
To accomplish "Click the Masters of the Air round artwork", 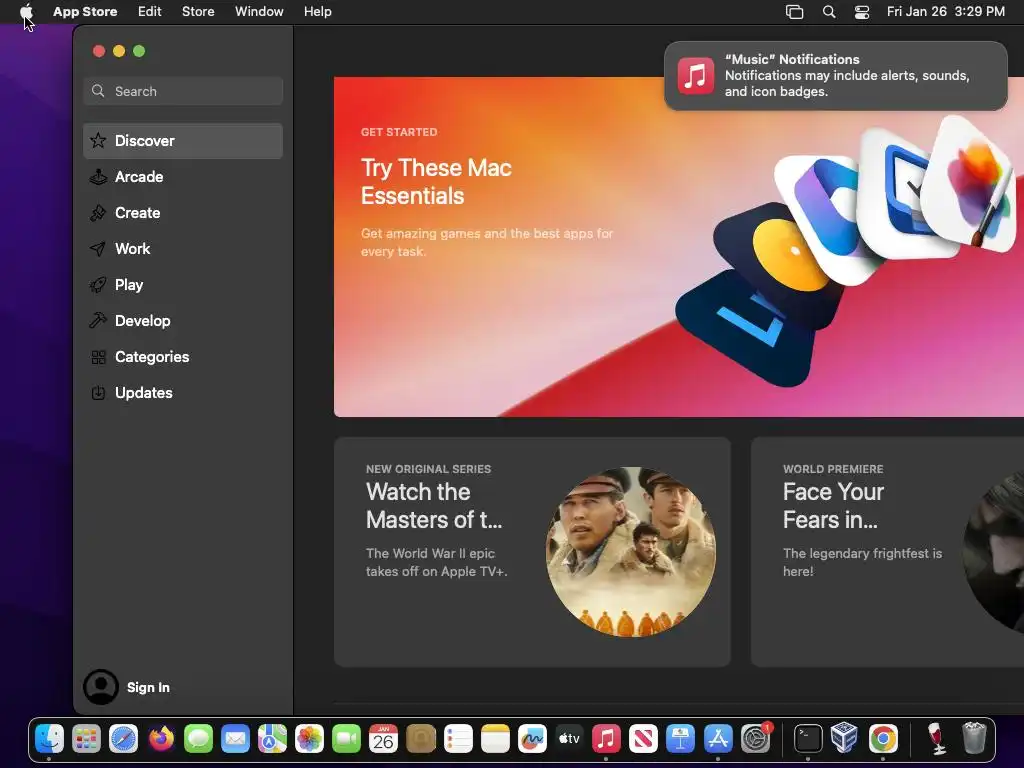I will pyautogui.click(x=631, y=552).
